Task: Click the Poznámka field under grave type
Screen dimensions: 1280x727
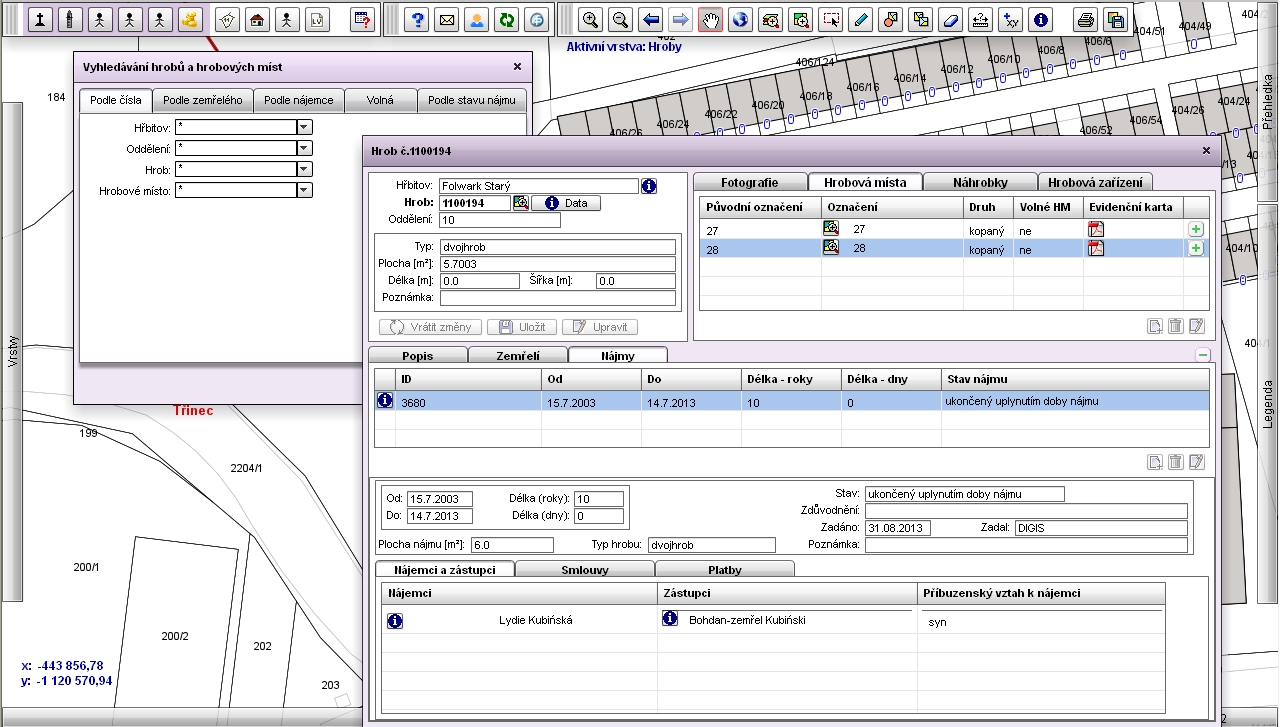Action: click(x=558, y=298)
